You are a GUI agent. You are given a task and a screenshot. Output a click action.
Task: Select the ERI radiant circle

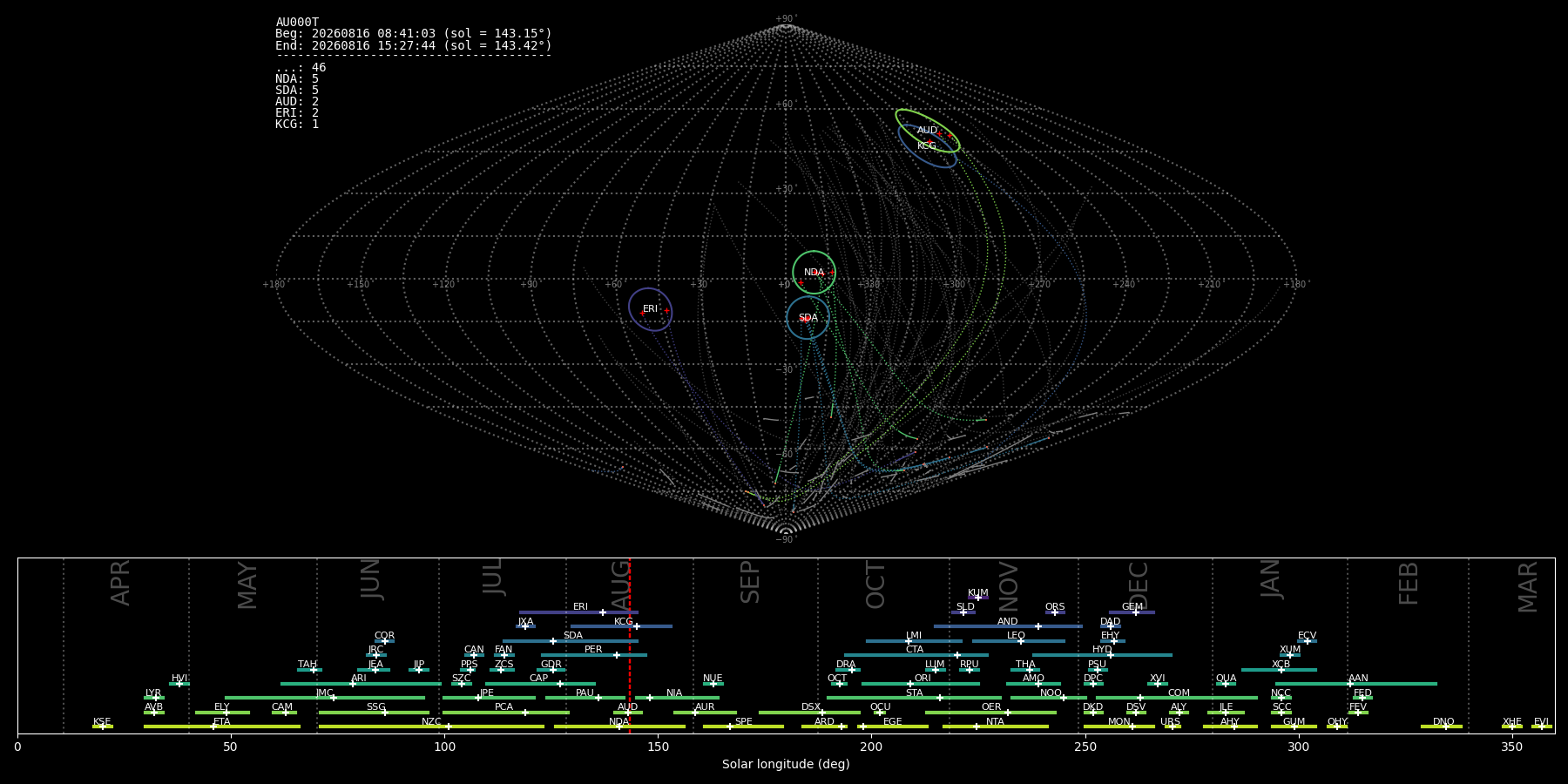pos(651,309)
